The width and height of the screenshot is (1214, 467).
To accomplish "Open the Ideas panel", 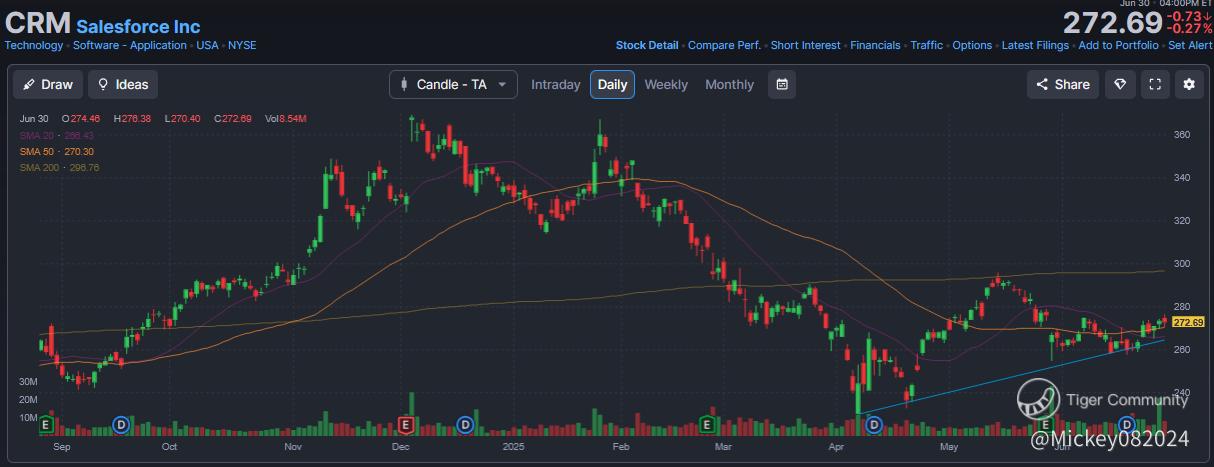I will (123, 84).
